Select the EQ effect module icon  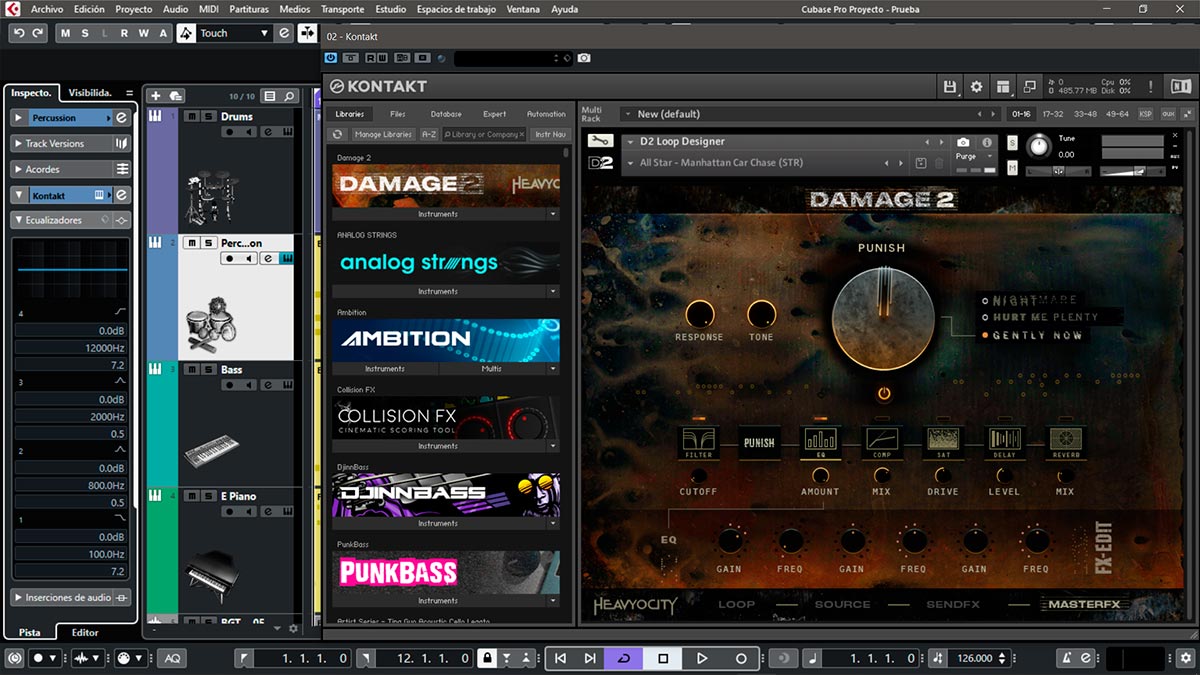[x=820, y=441]
